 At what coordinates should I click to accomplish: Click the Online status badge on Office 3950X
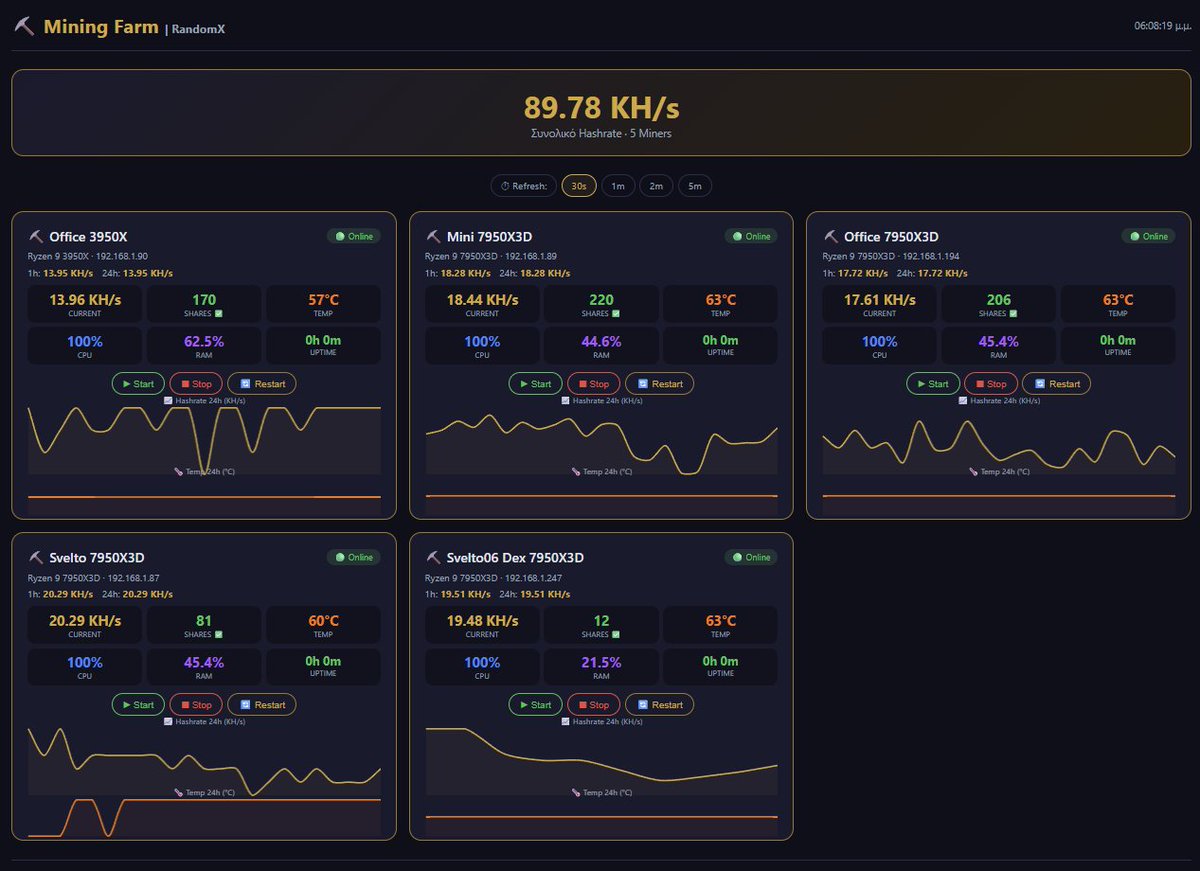pos(354,237)
